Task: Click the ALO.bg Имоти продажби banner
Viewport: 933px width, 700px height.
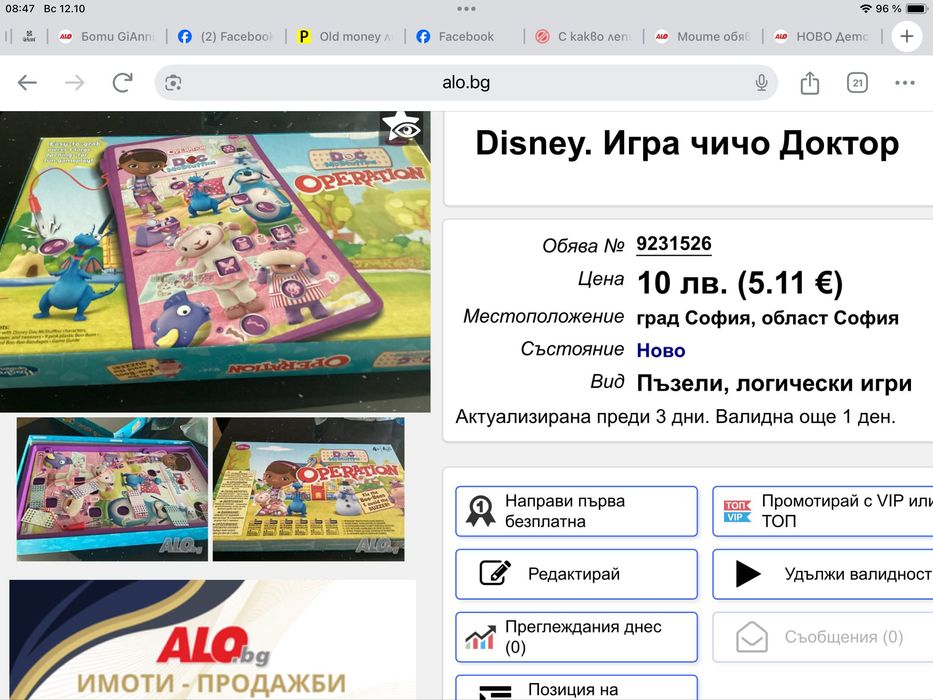Action: (x=212, y=640)
